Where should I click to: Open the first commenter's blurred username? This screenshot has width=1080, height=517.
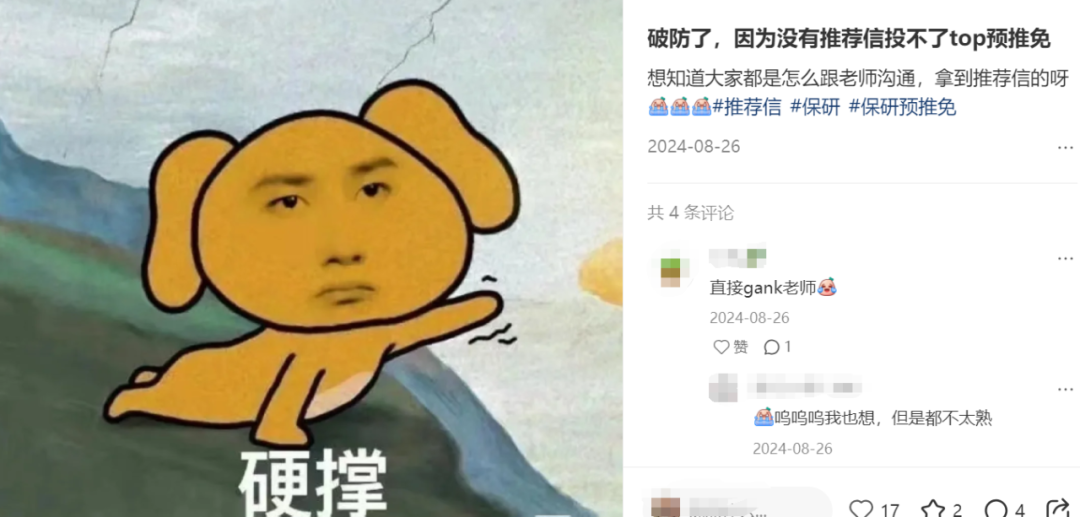(x=738, y=257)
